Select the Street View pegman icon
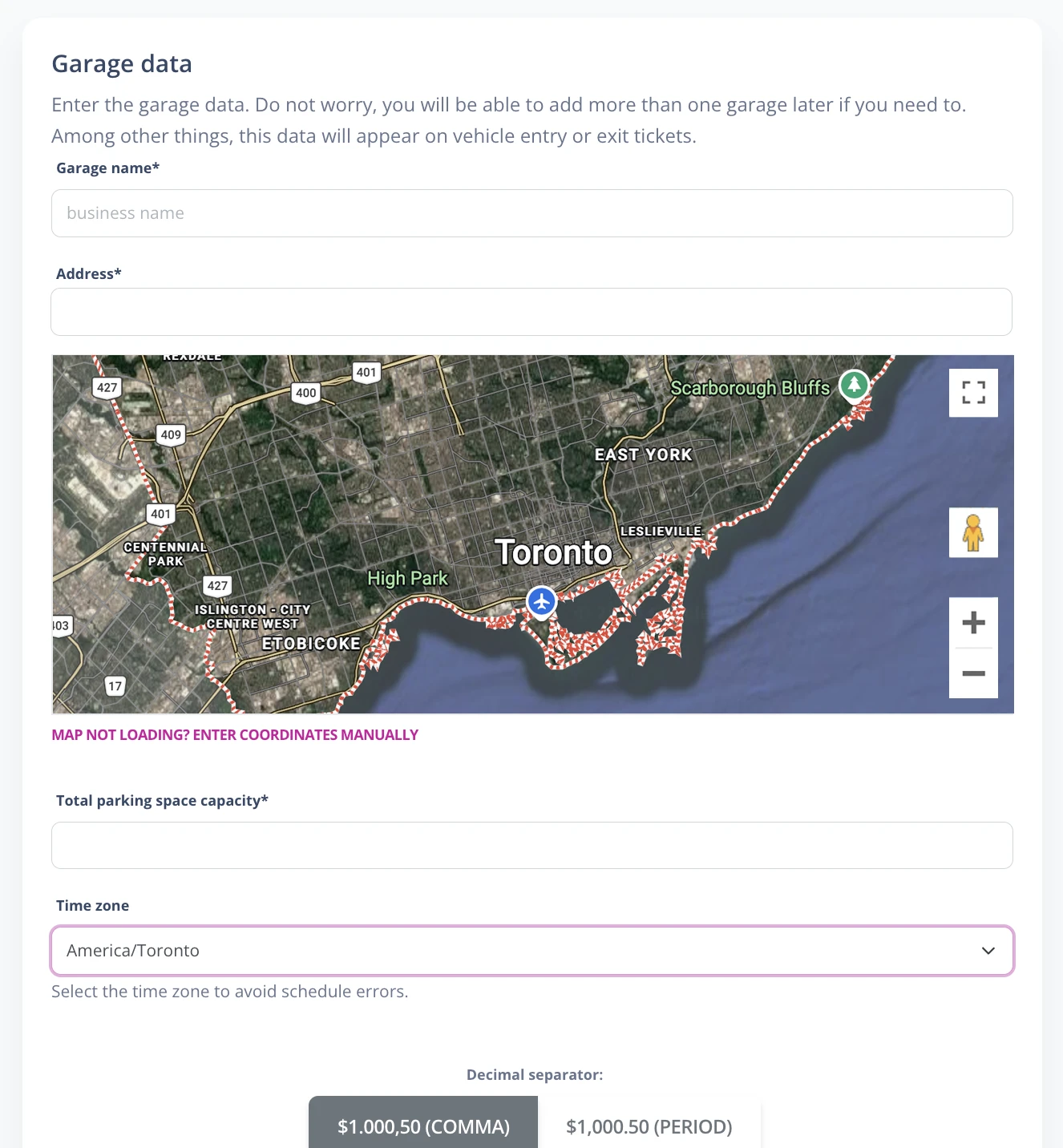Screen dimensions: 1063x1148 pyautogui.click(x=973, y=532)
